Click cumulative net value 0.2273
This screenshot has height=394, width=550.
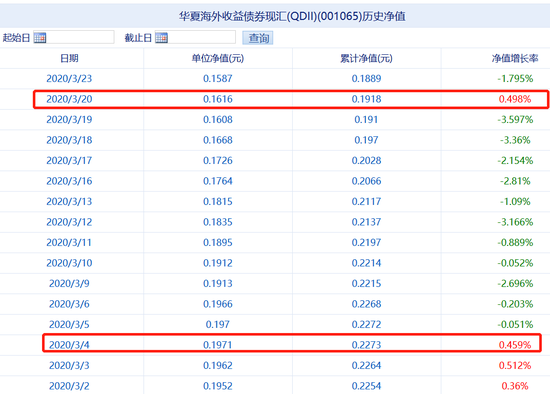pos(366,345)
